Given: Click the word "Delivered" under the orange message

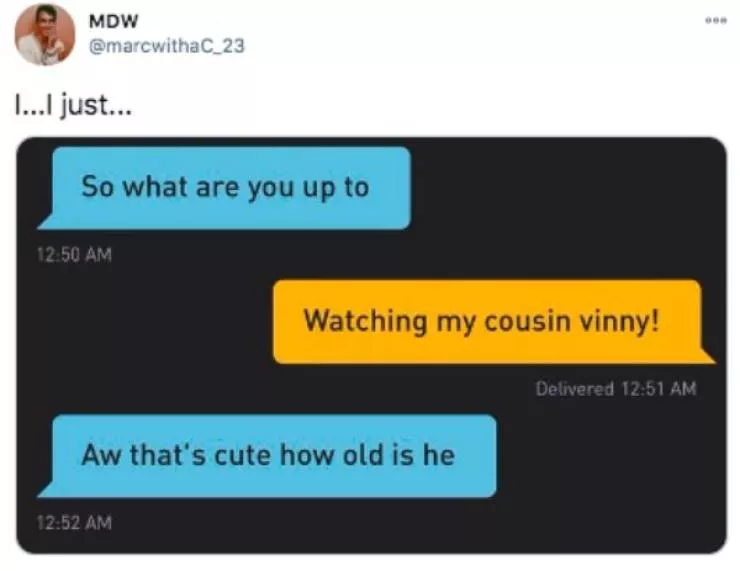Looking at the screenshot, I should 575,389.
